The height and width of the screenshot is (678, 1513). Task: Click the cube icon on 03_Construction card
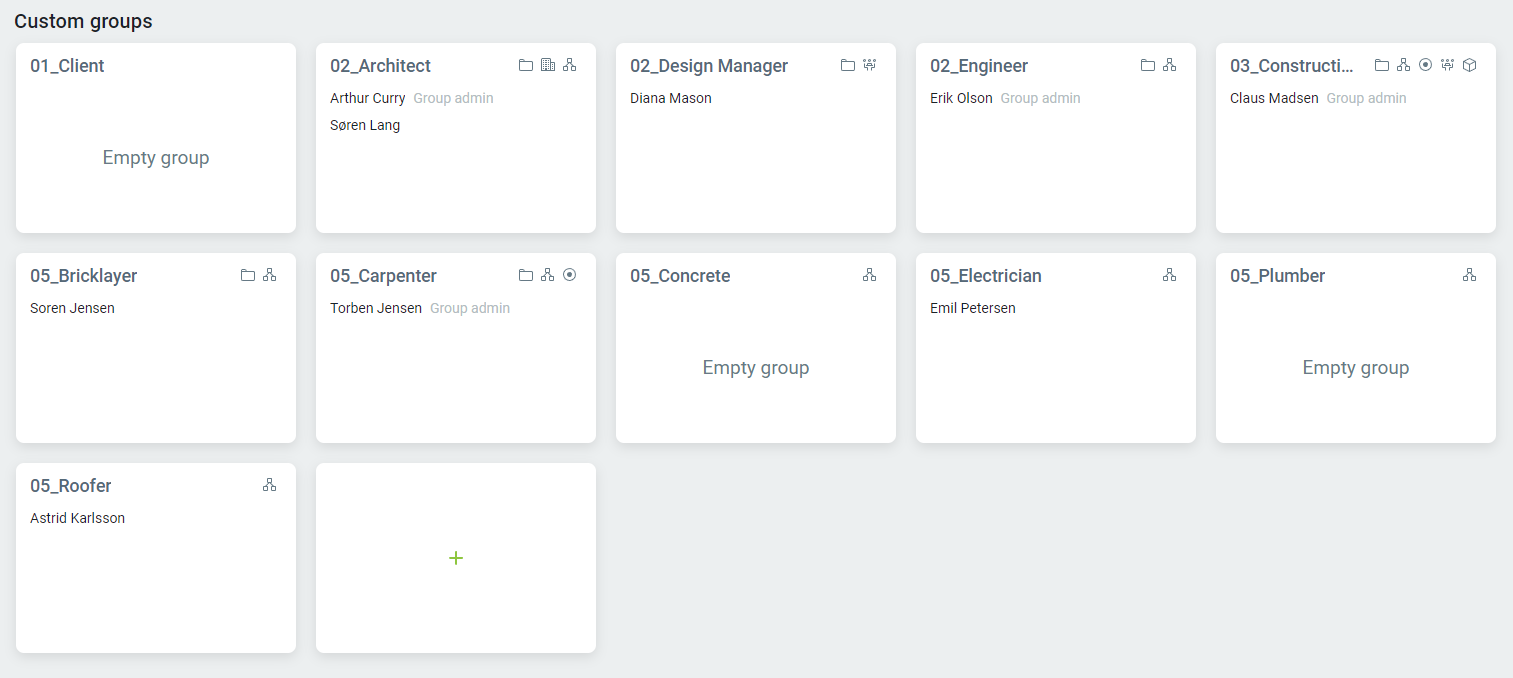[x=1469, y=65]
